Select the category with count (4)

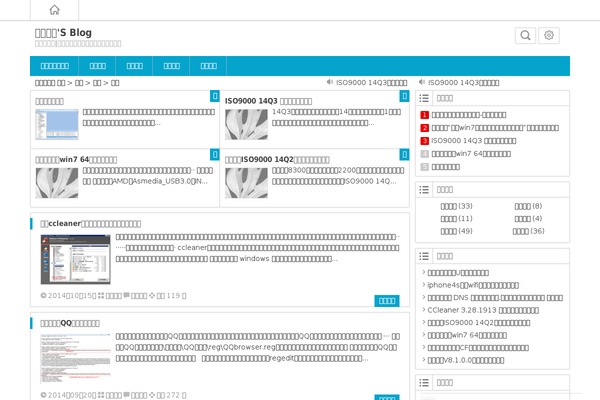[x=528, y=219]
